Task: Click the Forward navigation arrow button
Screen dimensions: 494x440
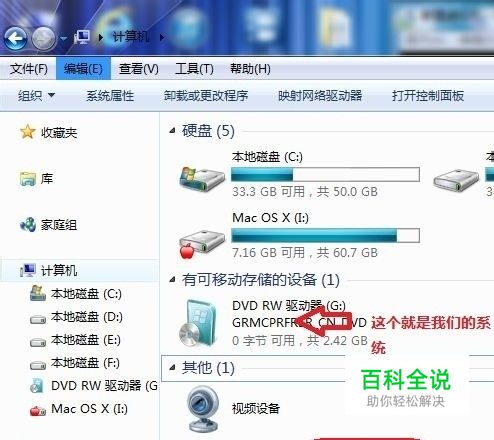Action: point(43,38)
